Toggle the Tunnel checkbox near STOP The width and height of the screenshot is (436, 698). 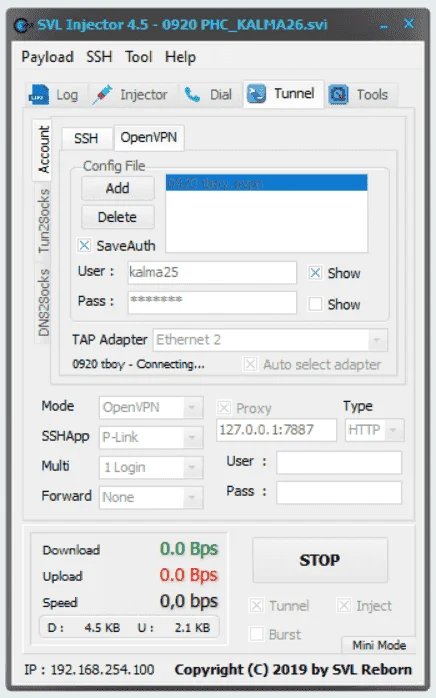point(257,605)
